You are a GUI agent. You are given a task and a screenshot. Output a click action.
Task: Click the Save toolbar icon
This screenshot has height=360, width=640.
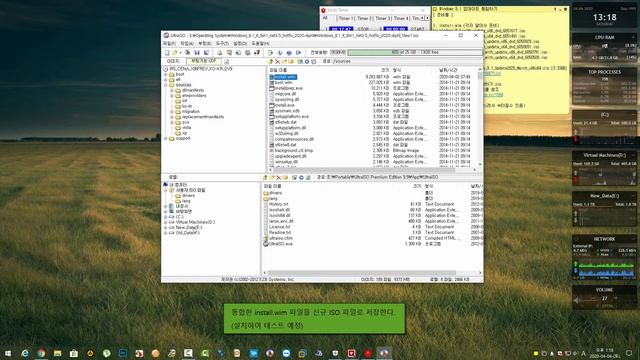(197, 53)
